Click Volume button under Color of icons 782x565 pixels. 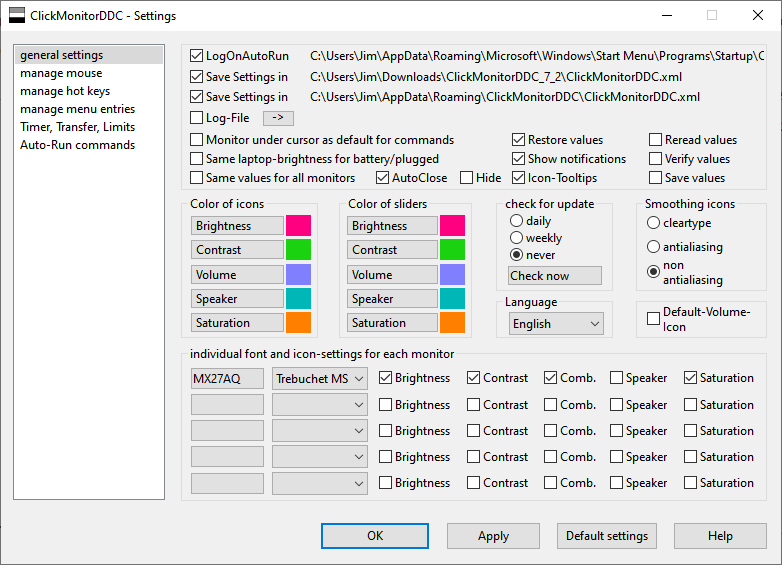(237, 274)
